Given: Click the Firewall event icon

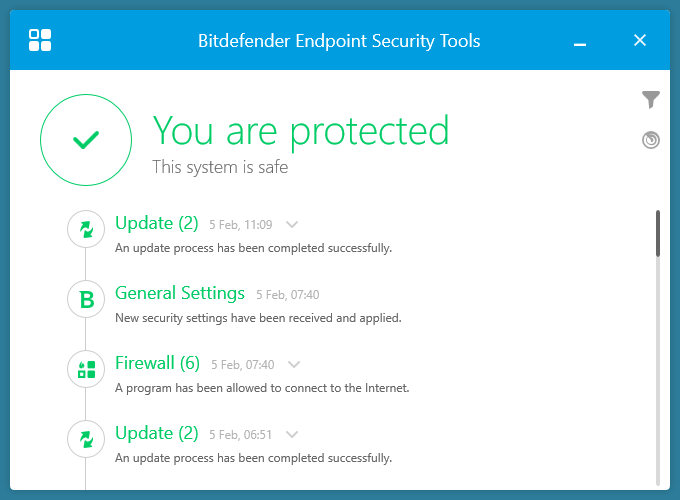Looking at the screenshot, I should [x=86, y=369].
